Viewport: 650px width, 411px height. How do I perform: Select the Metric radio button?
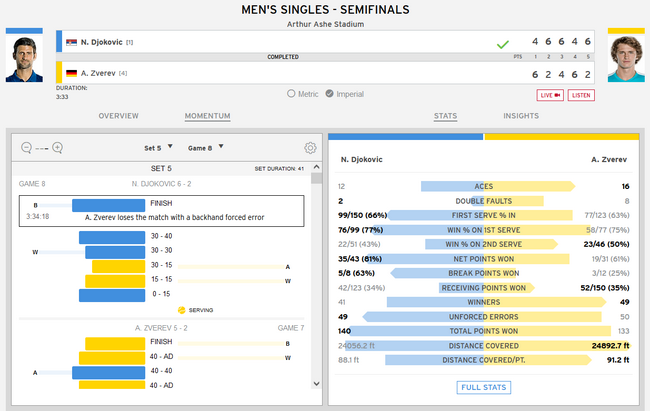tap(291, 94)
